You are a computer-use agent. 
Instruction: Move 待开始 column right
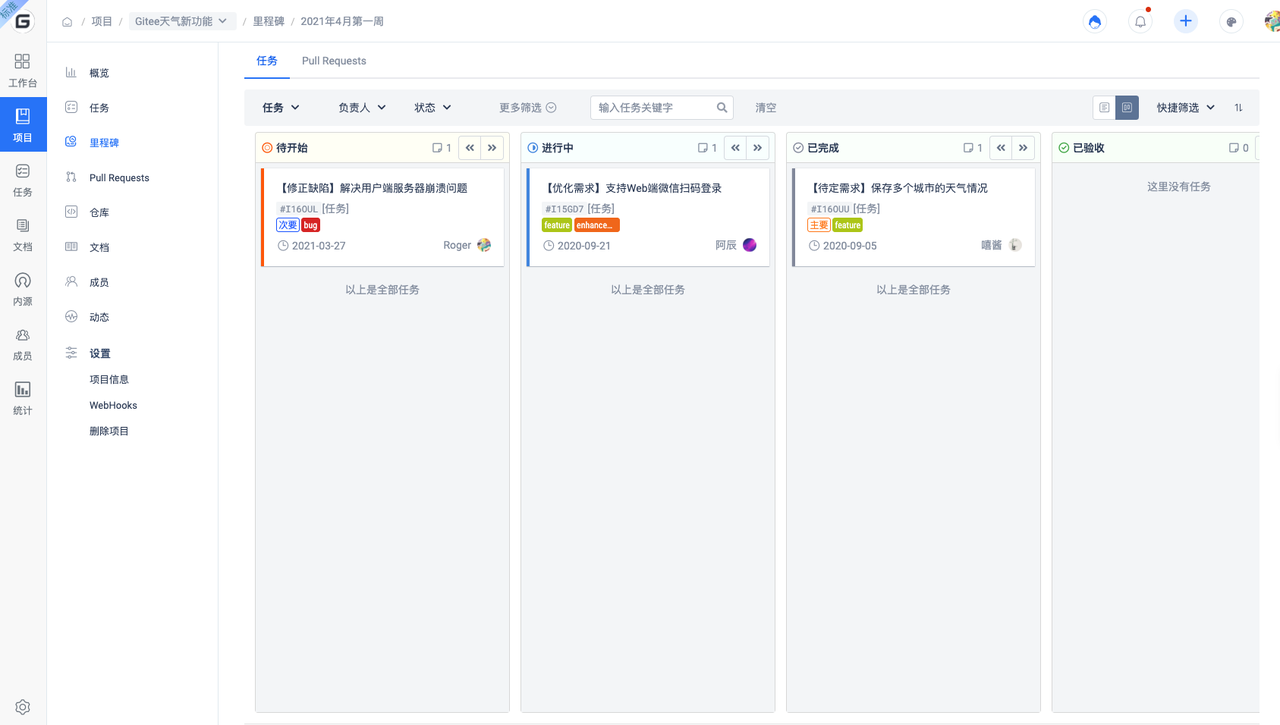pyautogui.click(x=492, y=147)
